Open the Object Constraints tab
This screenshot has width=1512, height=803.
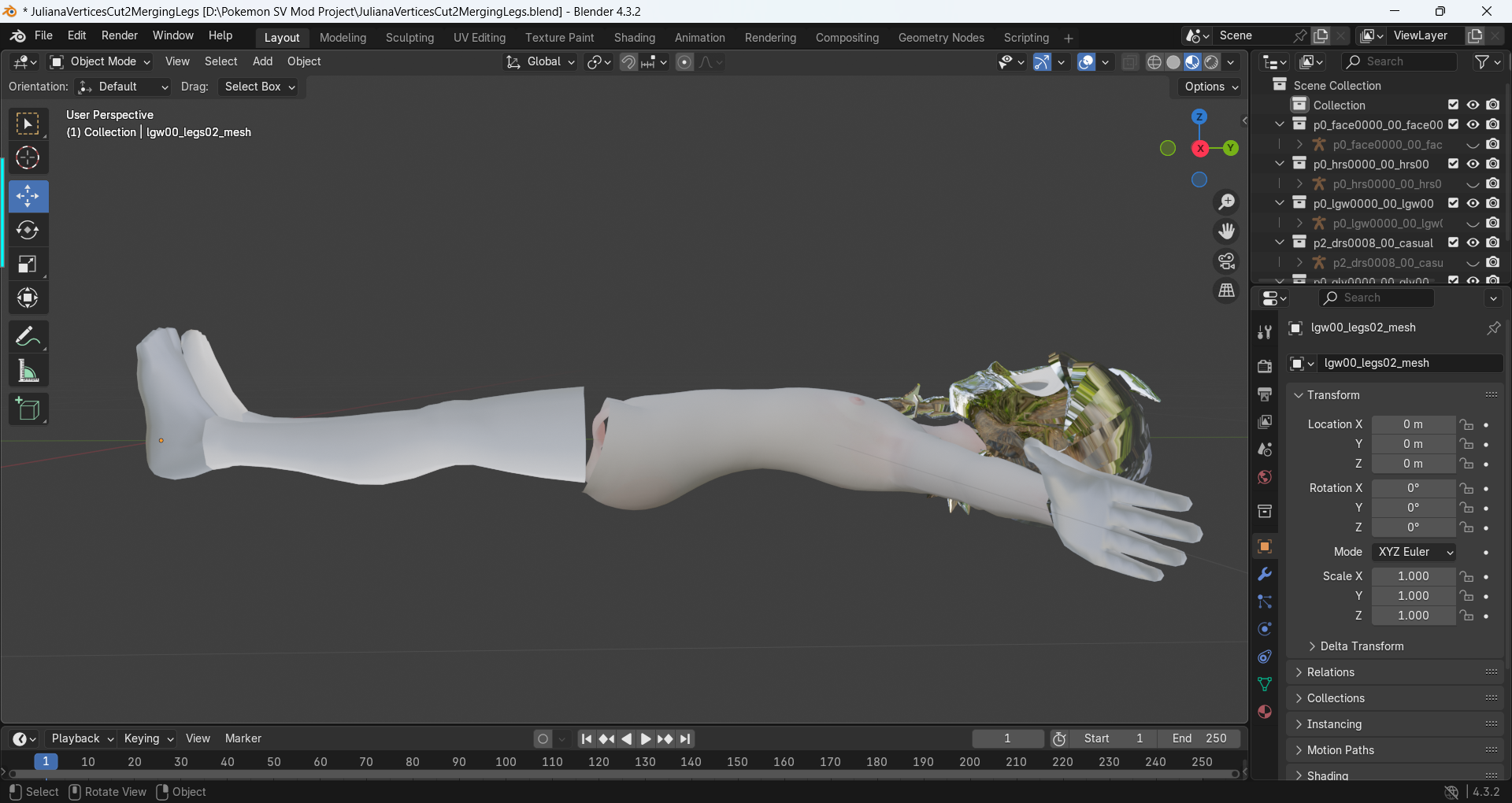click(1265, 657)
